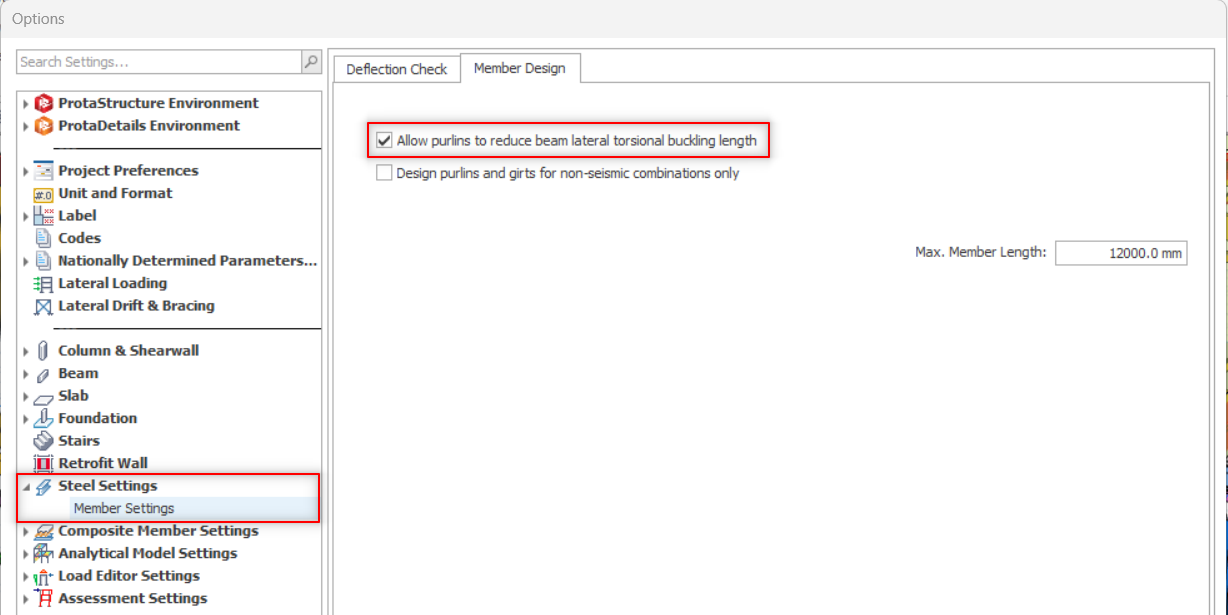Click the ProtaStructure Environment icon
The width and height of the screenshot is (1228, 615).
tap(43, 103)
